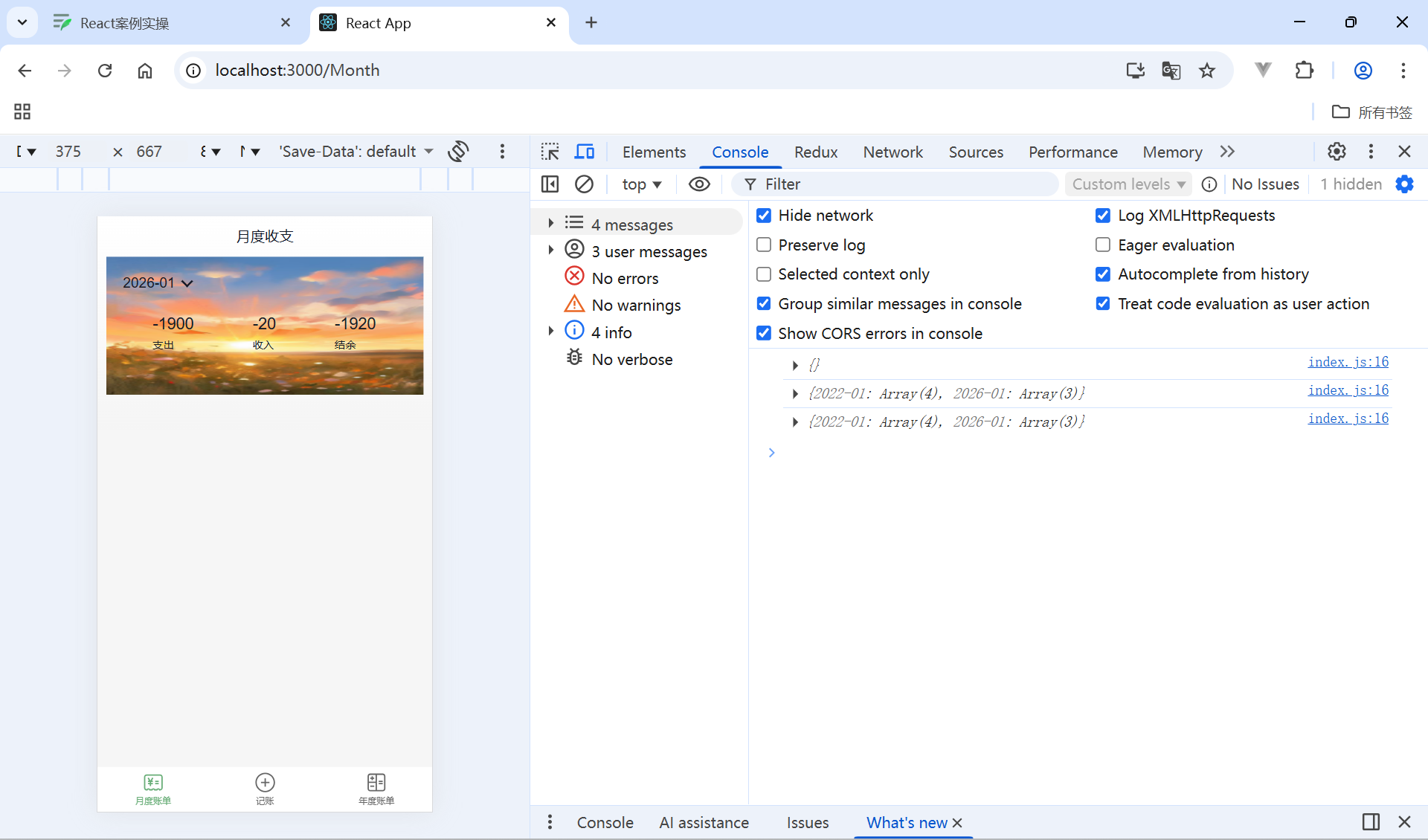Clear the console with the ban icon

(585, 184)
